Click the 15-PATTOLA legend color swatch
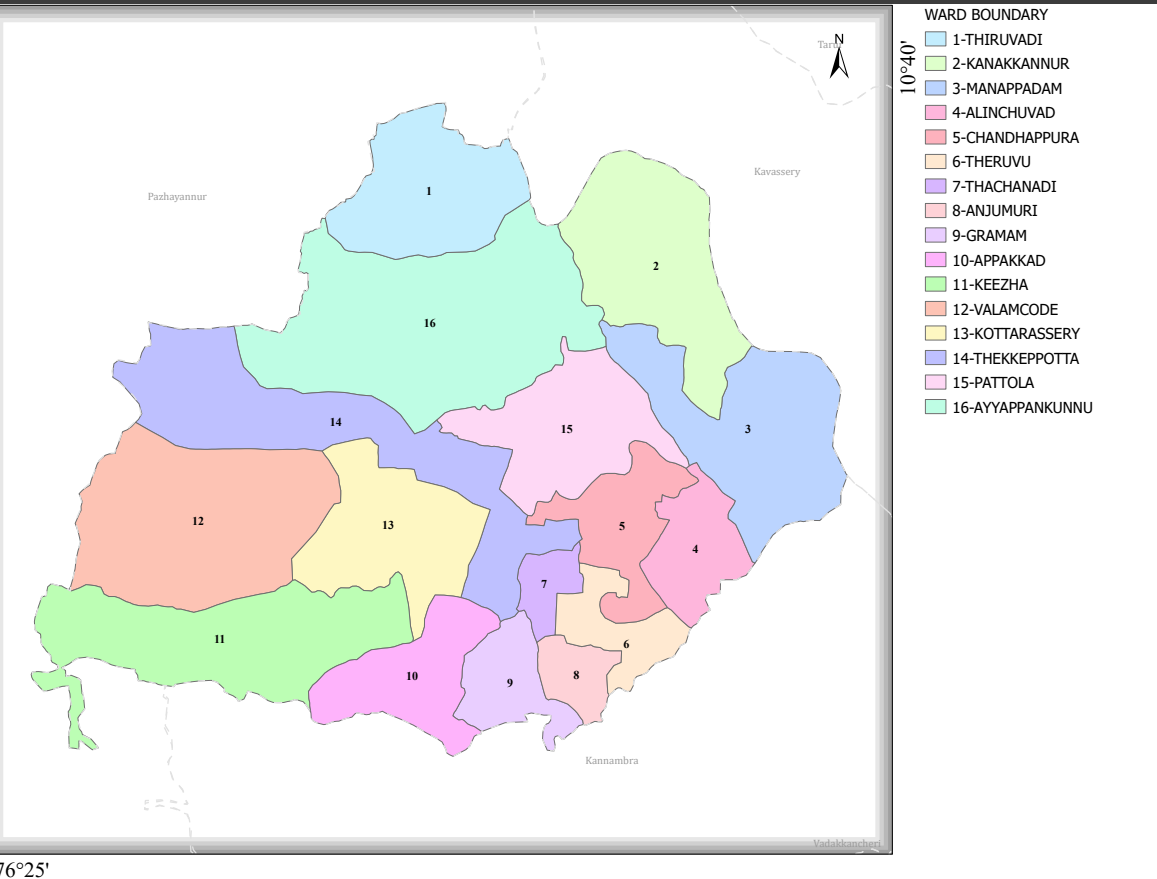This screenshot has height=879, width=1157. tap(936, 382)
